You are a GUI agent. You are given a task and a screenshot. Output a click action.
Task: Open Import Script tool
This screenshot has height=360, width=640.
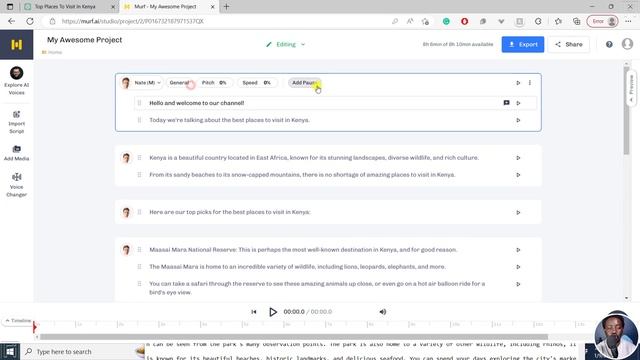click(x=16, y=122)
